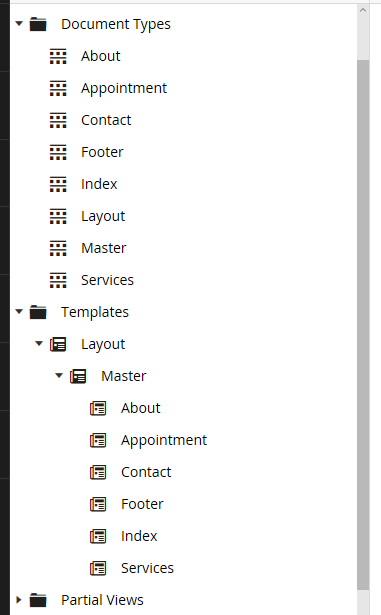Click the Services template icon
This screenshot has width=381, height=615.
(98, 568)
